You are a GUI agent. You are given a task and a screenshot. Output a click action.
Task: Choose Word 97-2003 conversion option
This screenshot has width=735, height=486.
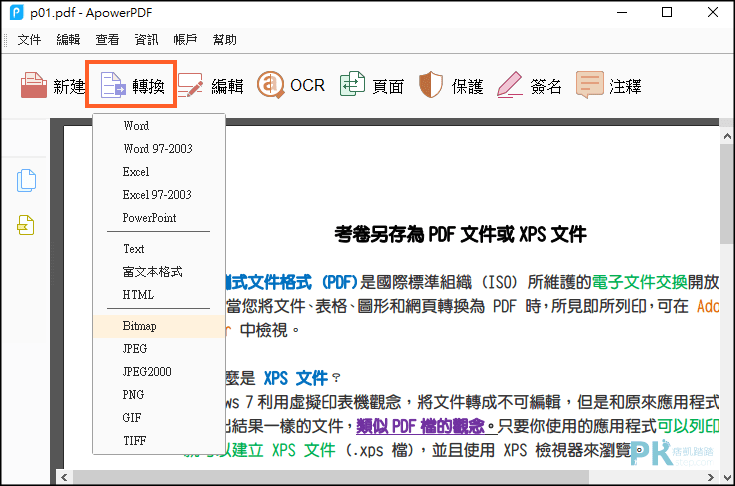159,149
